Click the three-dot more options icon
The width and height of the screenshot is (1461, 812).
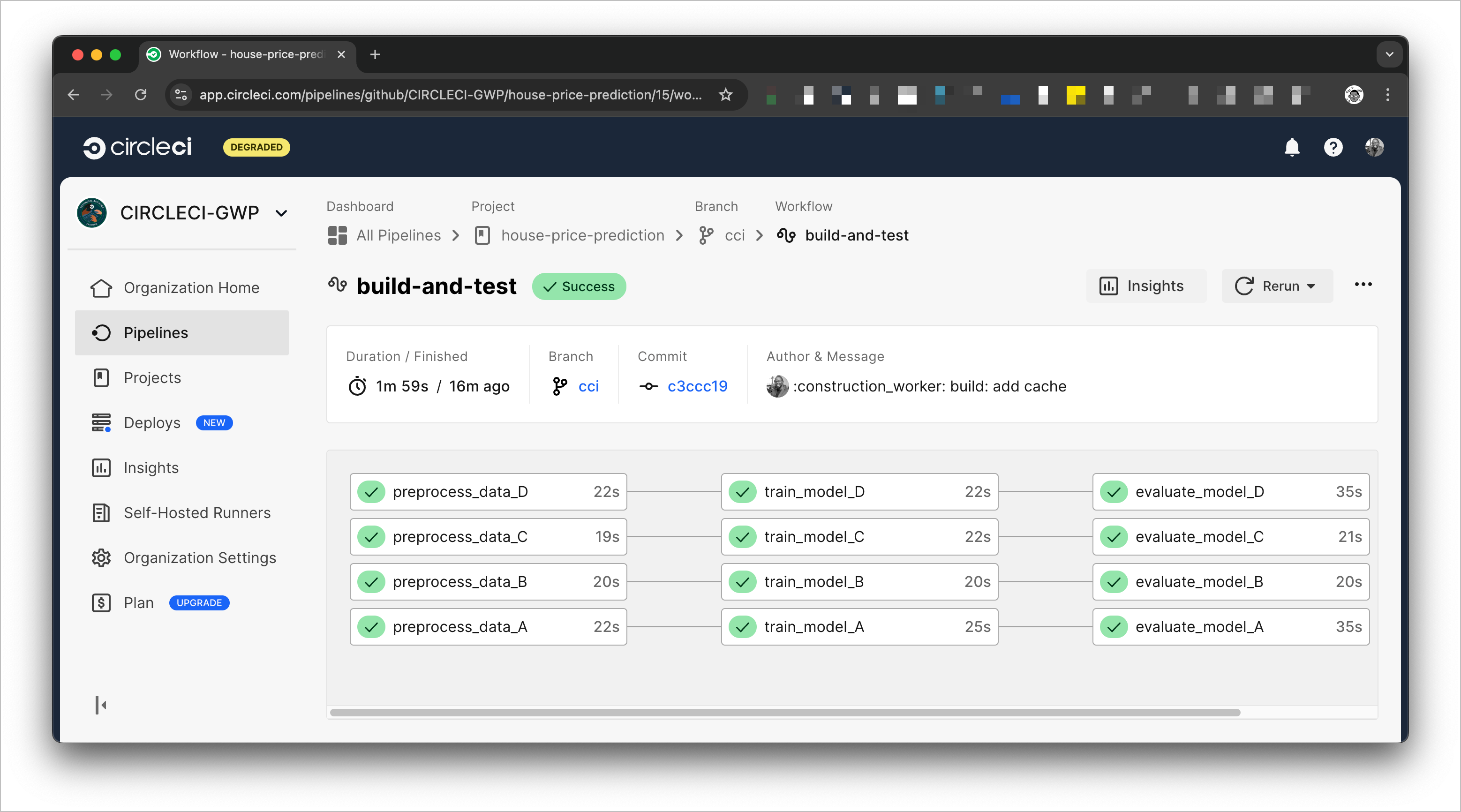[x=1363, y=285]
